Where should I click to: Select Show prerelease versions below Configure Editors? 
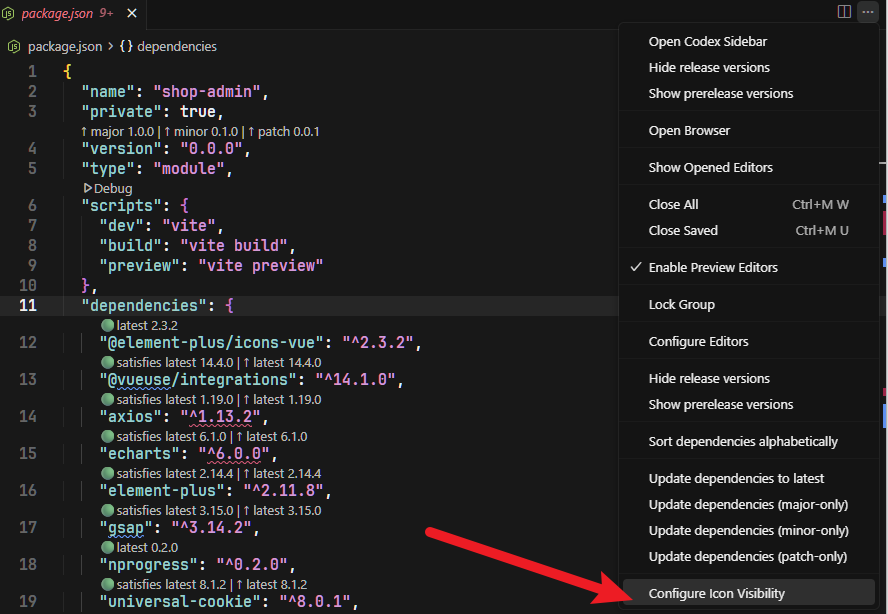tap(748, 404)
